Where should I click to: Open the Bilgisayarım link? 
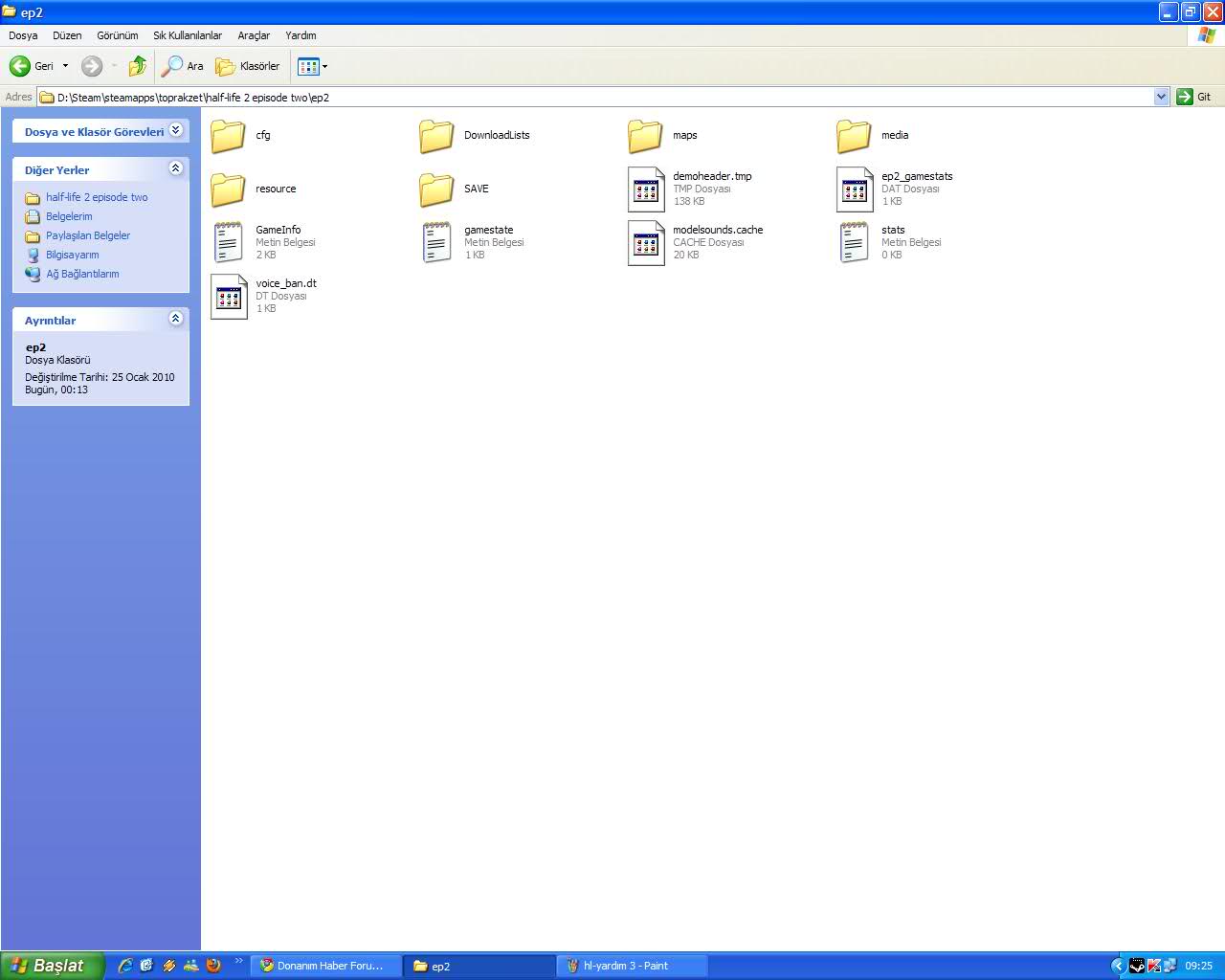pyautogui.click(x=73, y=255)
